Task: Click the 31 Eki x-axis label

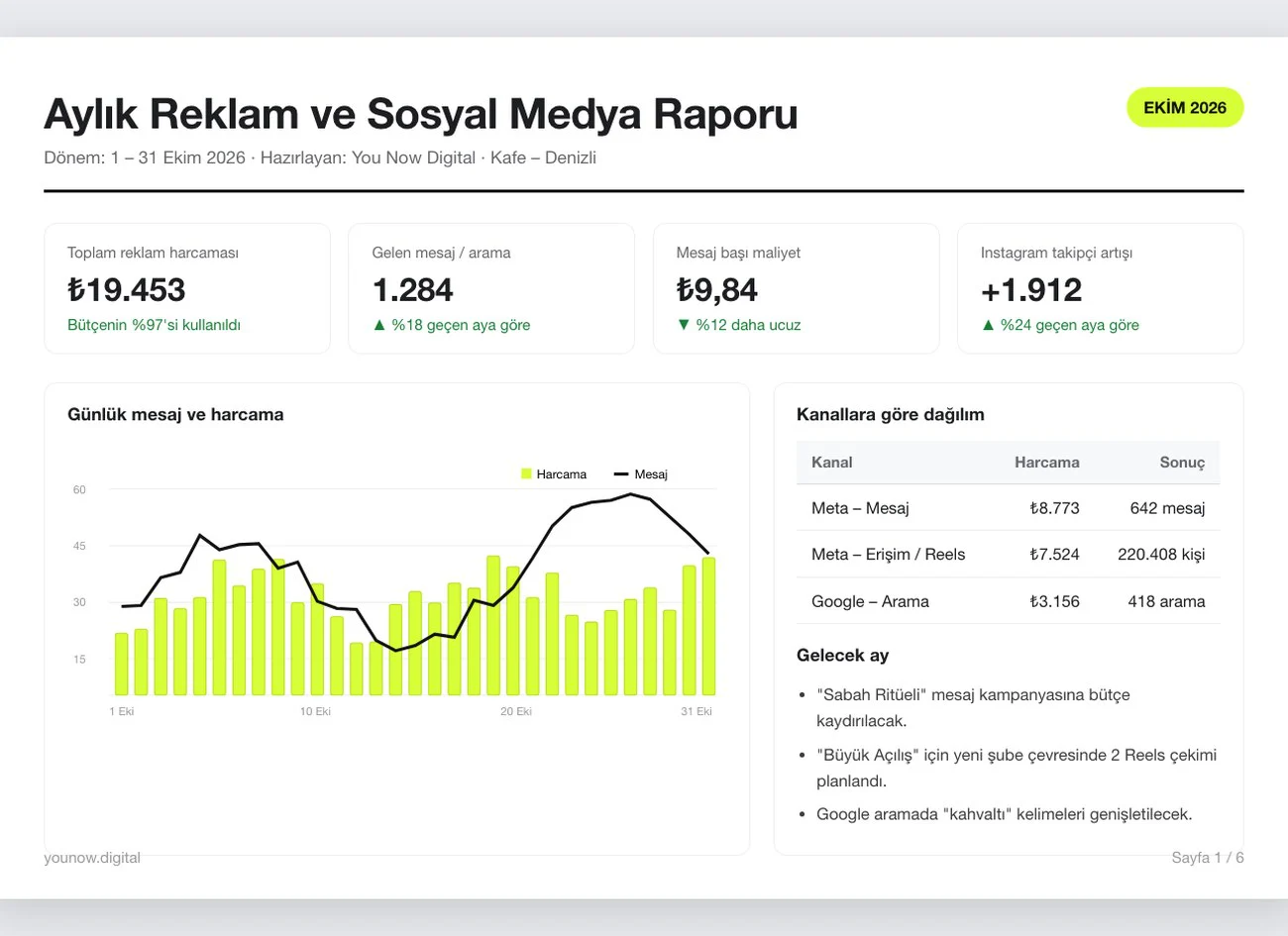Action: point(697,711)
